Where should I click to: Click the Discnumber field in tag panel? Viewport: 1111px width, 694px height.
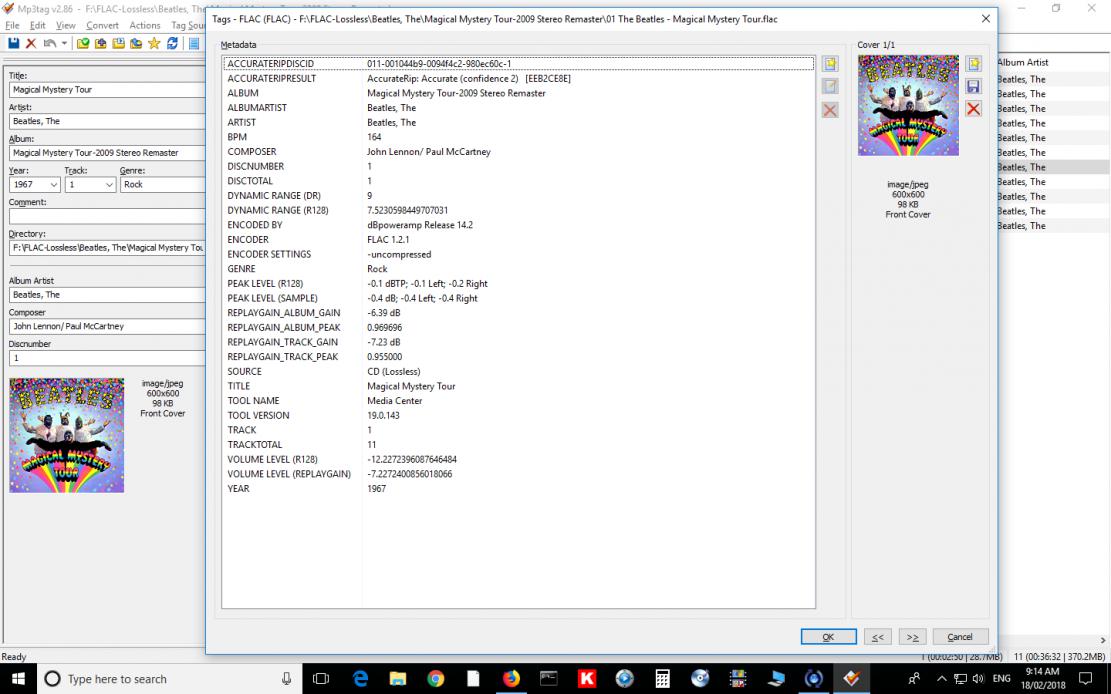[107, 358]
